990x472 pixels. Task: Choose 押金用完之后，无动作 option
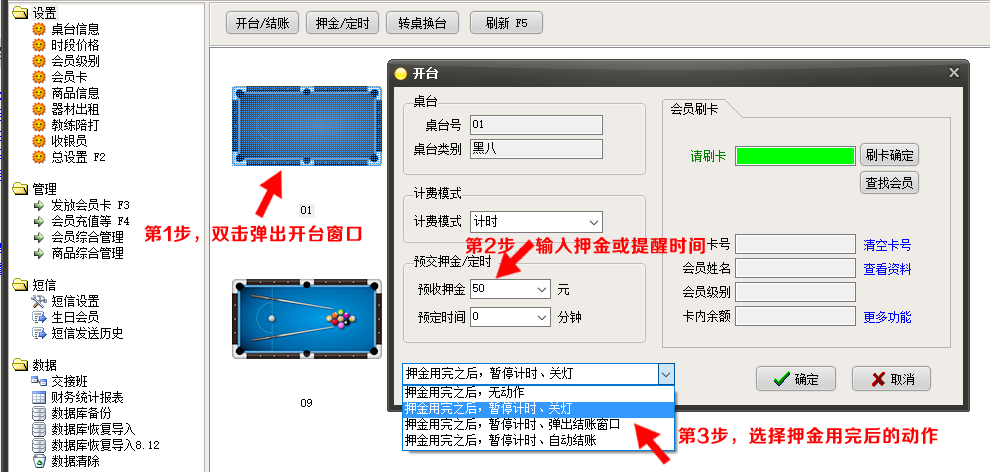(x=539, y=392)
